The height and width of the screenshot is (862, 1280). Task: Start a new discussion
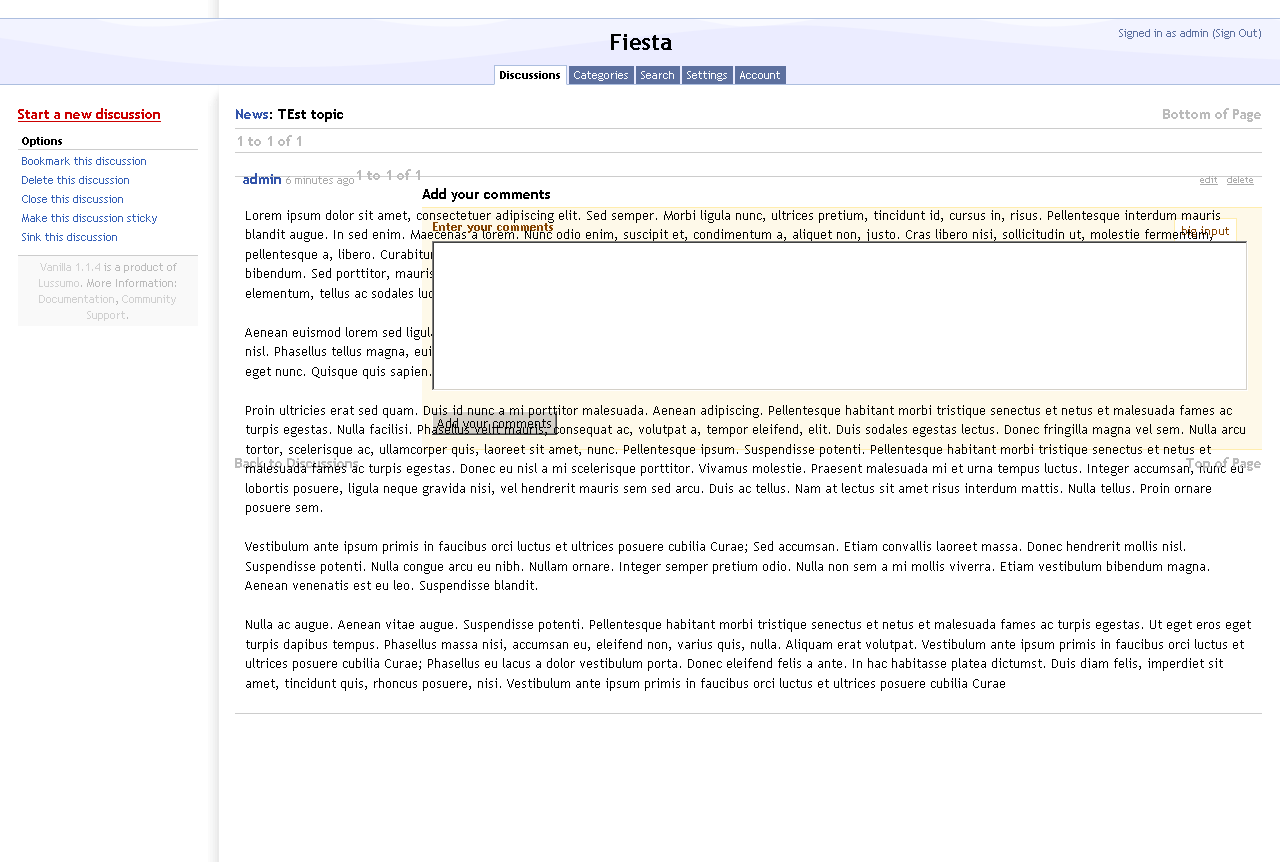(x=89, y=114)
